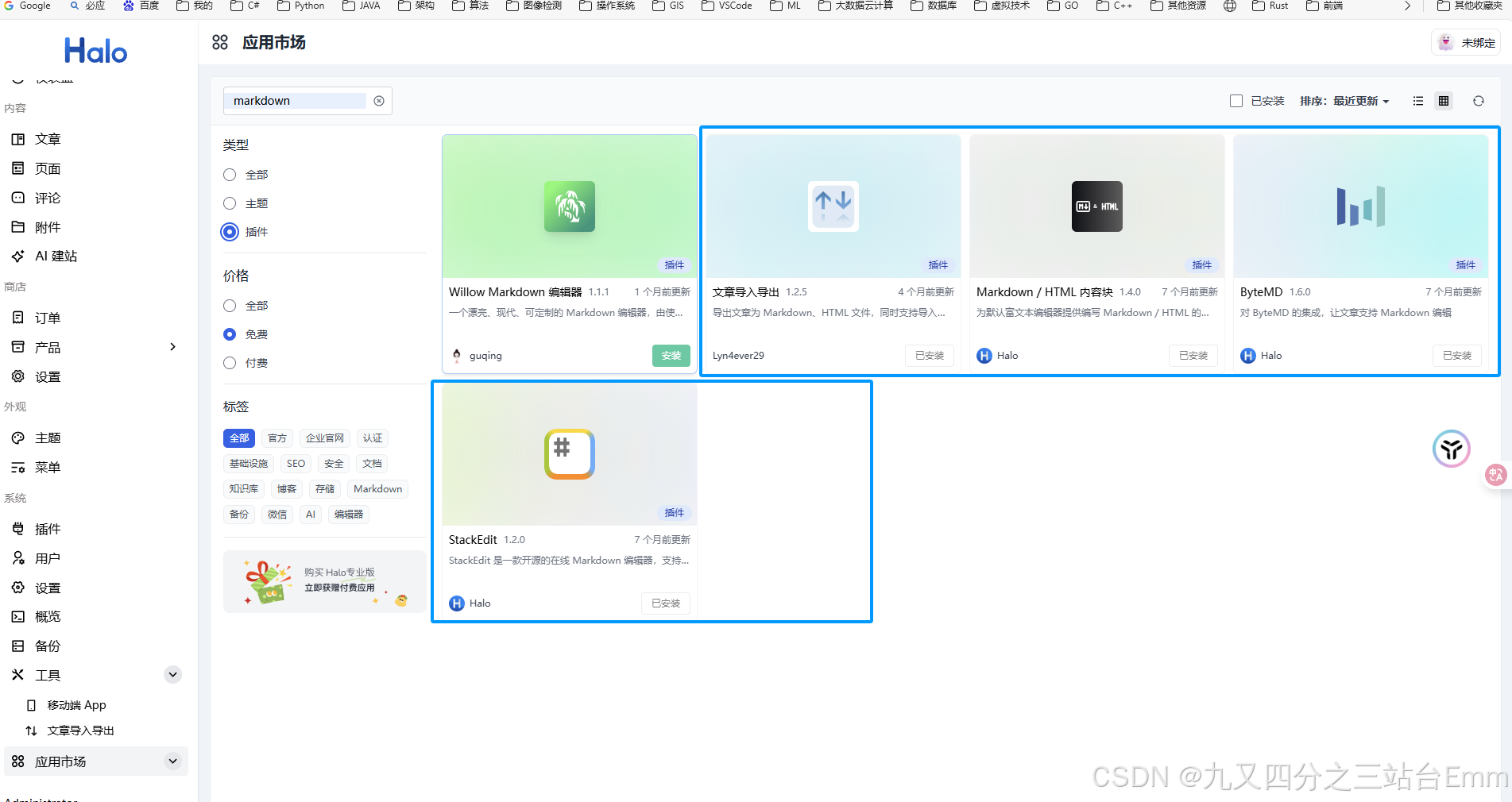Click the StackEdit hash app icon
1512x802 pixels.
[x=570, y=454]
